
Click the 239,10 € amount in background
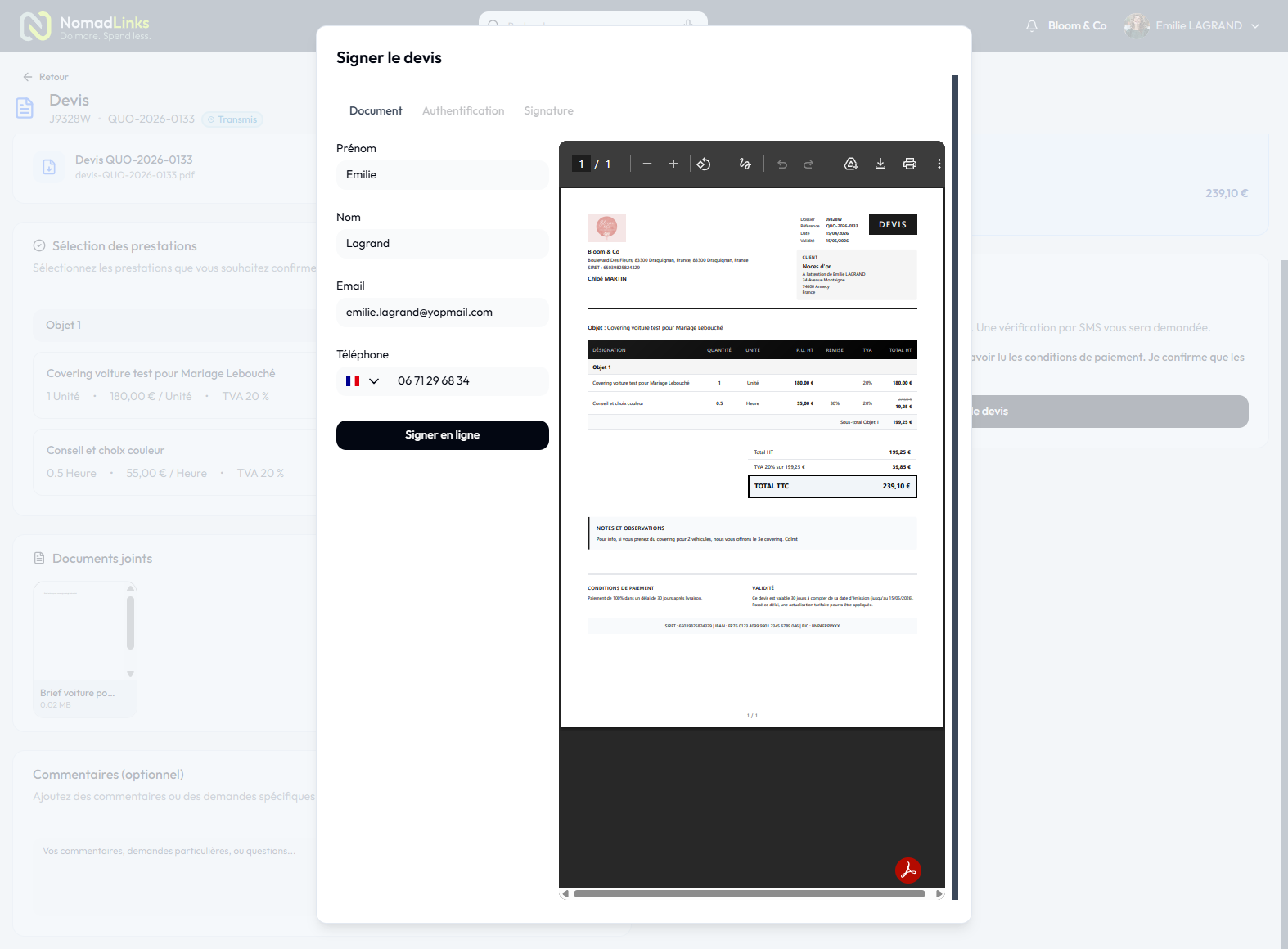[1227, 194]
